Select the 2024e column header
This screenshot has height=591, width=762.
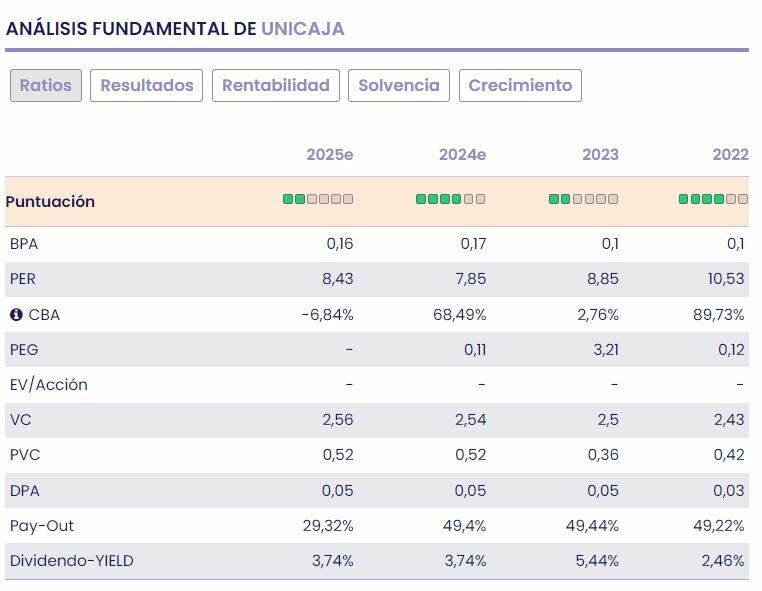click(462, 155)
